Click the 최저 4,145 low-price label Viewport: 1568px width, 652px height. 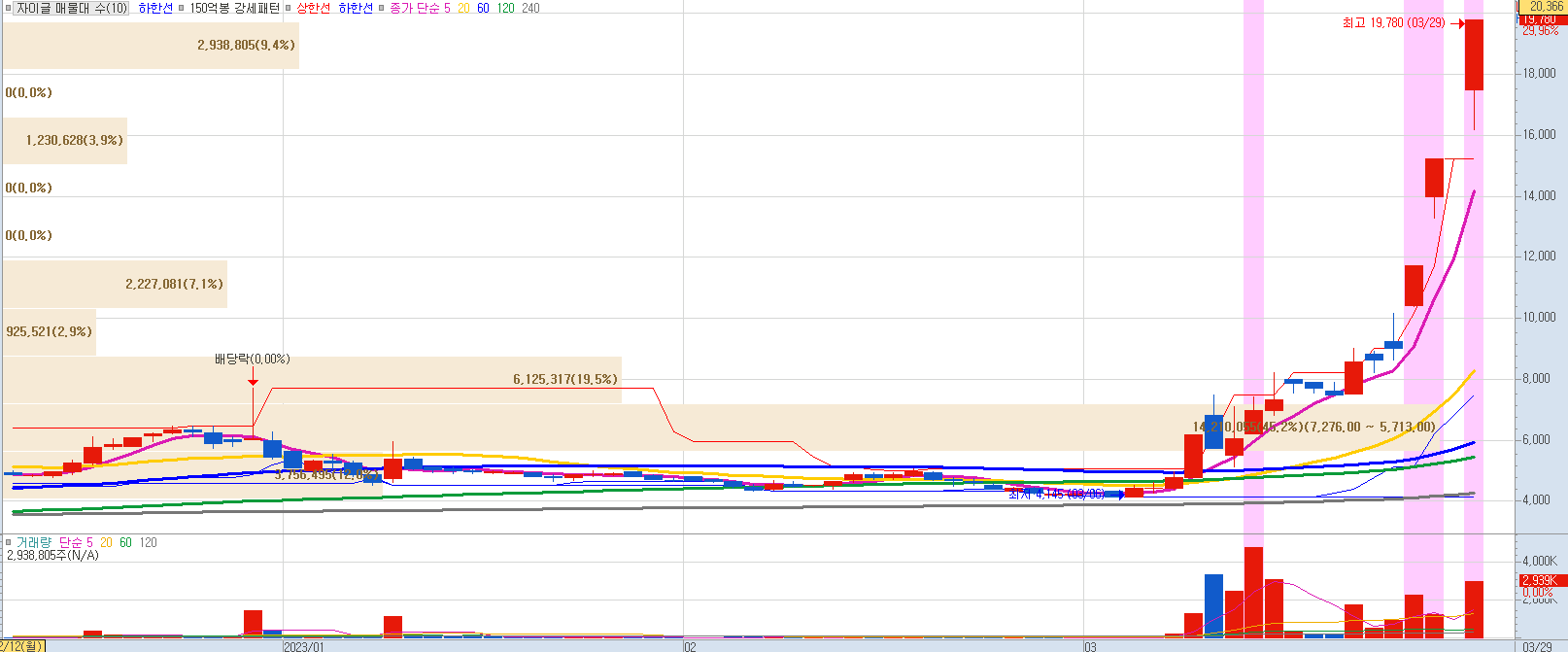(1056, 494)
